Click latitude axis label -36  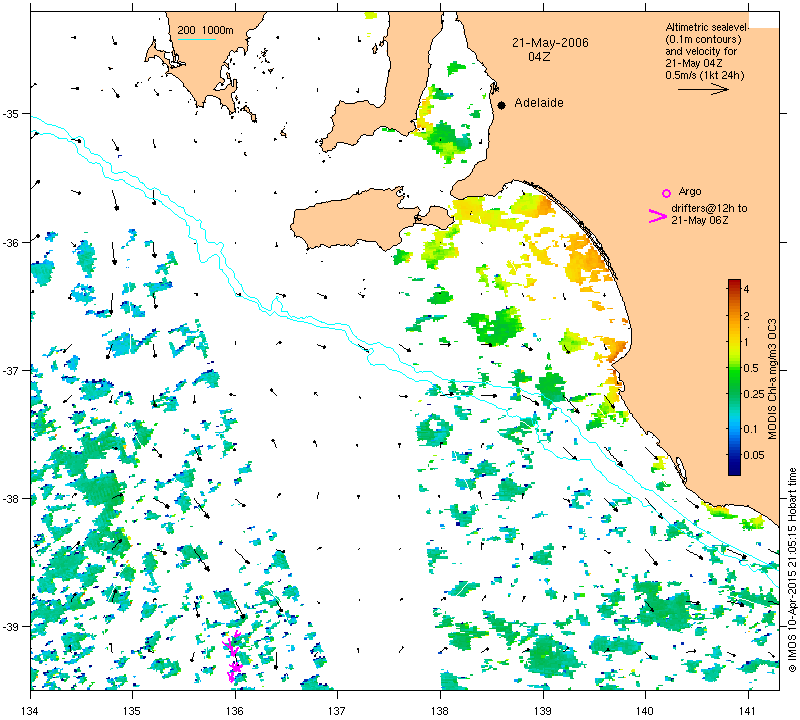pos(10,242)
